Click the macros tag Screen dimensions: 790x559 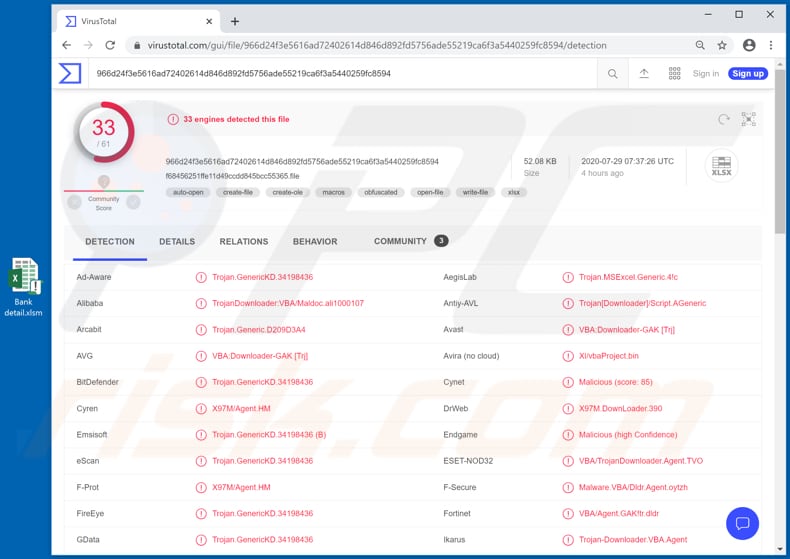tap(334, 192)
